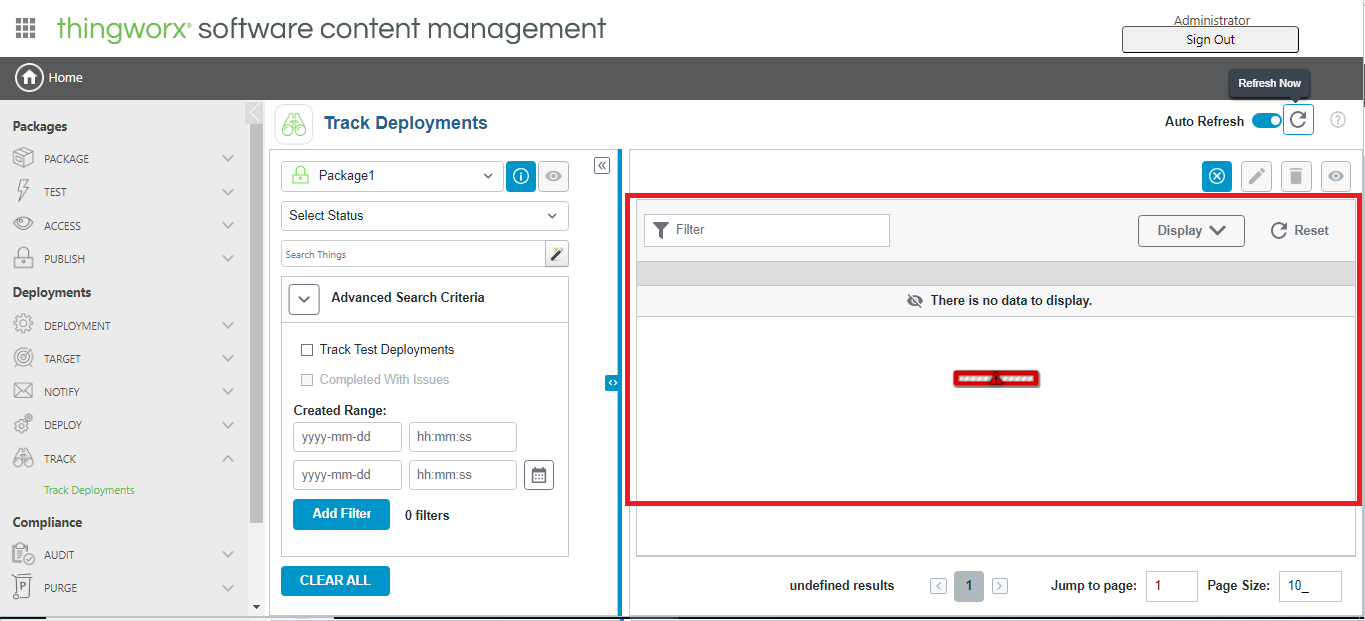Screen dimensions: 1365x621
Task: Open the Track Deployments page from sidebar
Action: (x=89, y=489)
